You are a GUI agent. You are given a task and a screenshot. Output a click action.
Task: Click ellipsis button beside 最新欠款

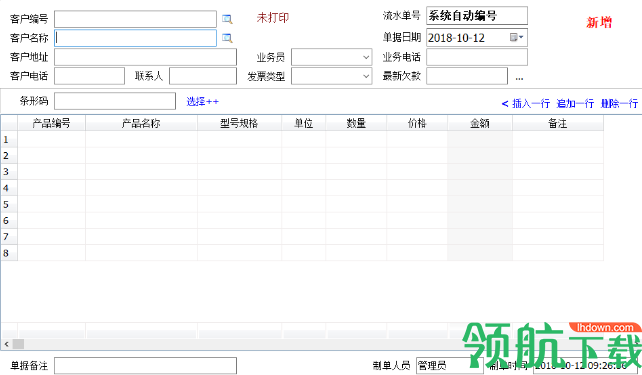[x=519, y=78]
